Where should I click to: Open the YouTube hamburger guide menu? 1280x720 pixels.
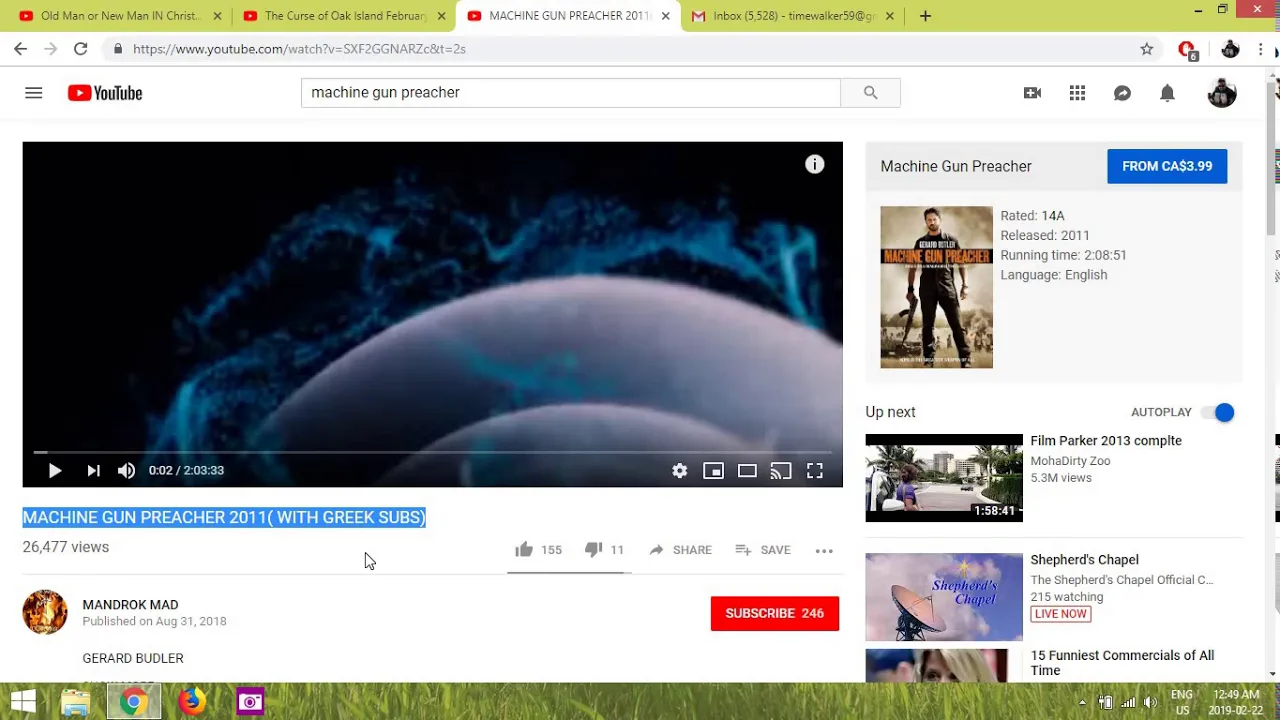coord(33,93)
